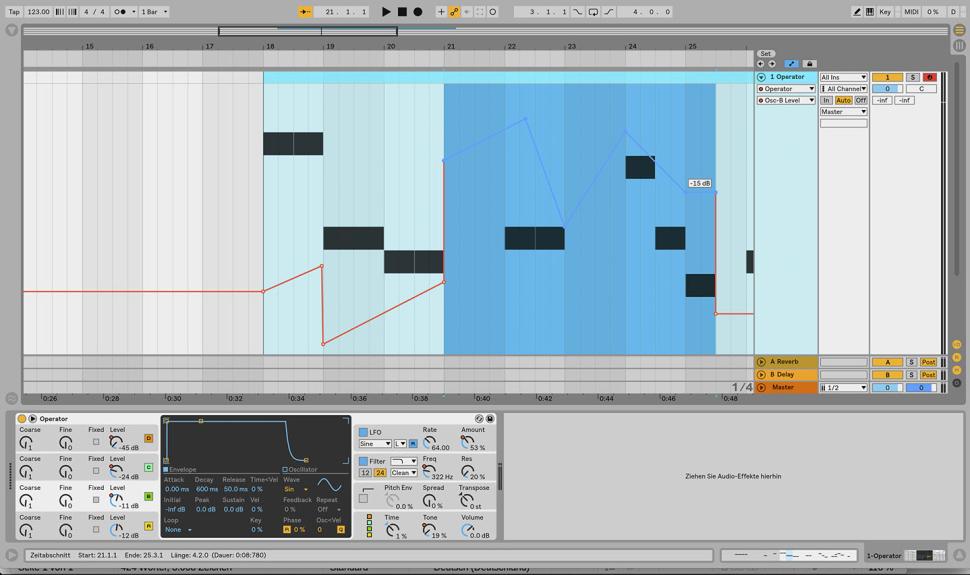Viewport: 970px width, 575px height.
Task: Open the All Ins input dropdown
Action: pos(843,77)
